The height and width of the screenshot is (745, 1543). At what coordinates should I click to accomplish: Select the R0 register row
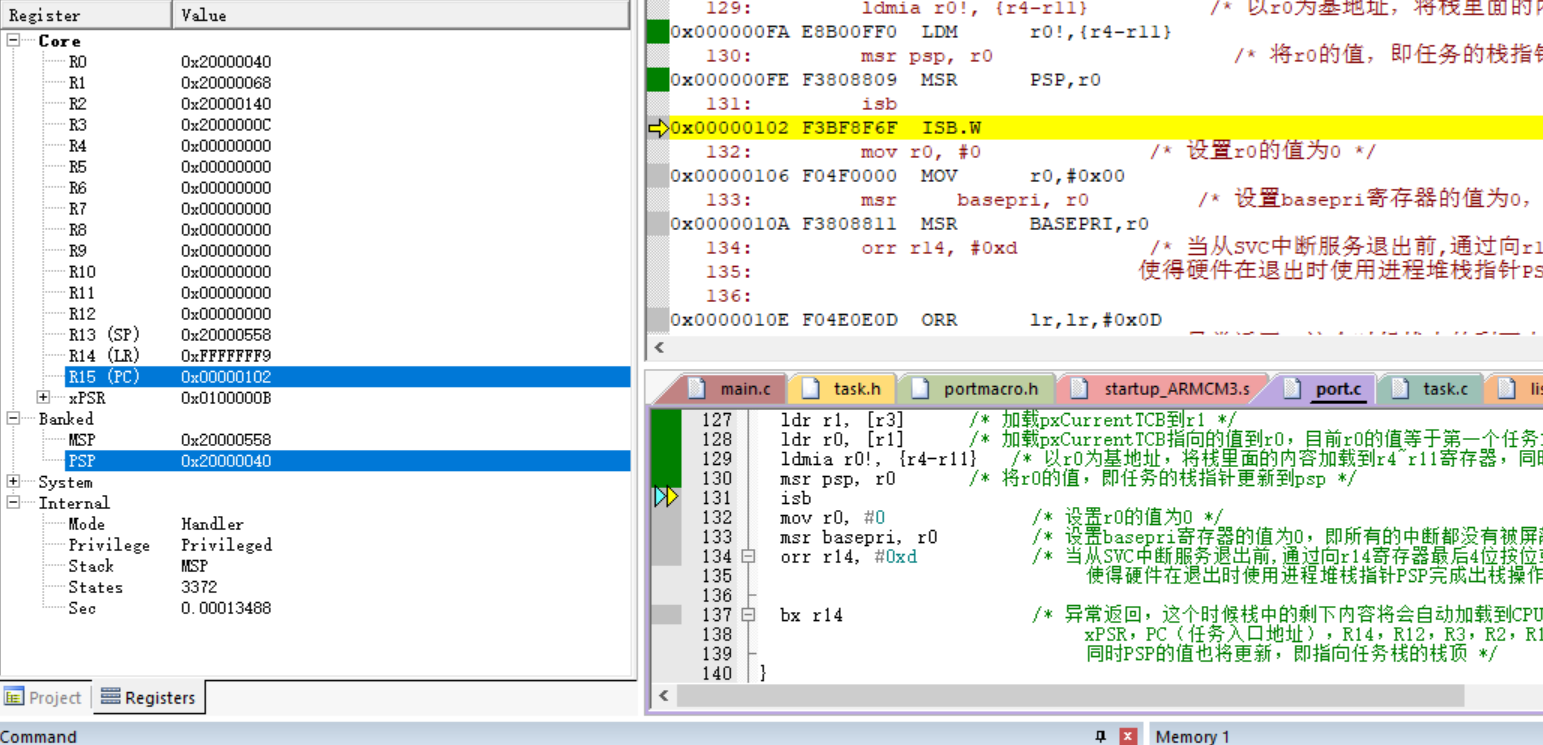(x=316, y=62)
